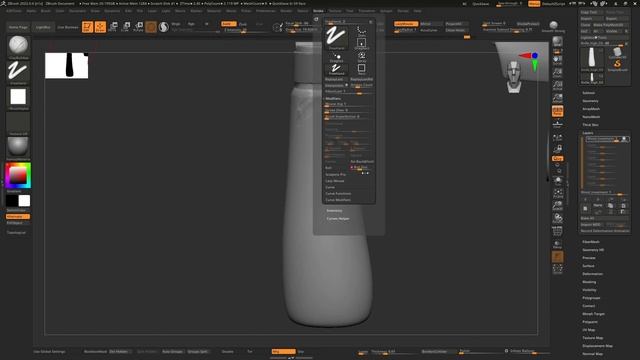Viewport: 640px width, 360px height.
Task: Activate Draw mode button
Action: [100, 27]
